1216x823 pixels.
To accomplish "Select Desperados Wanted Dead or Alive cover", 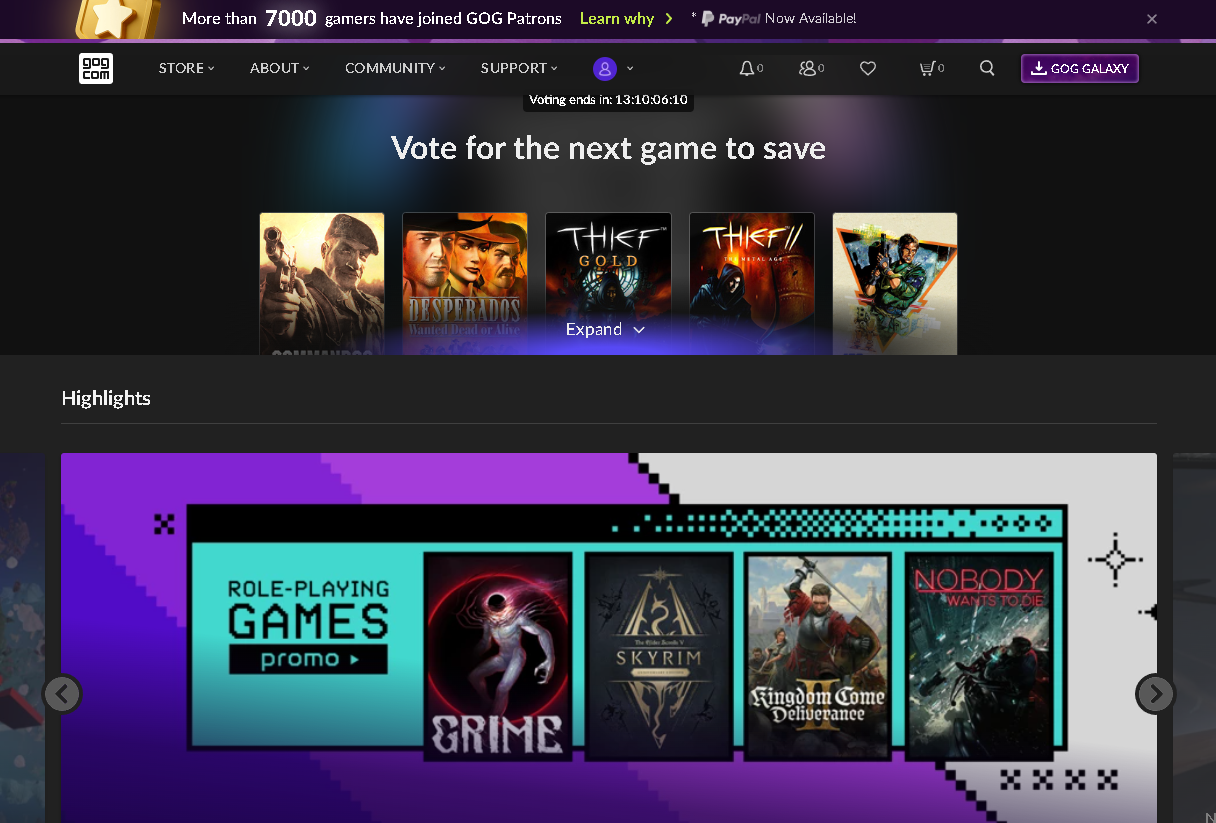I will point(465,284).
